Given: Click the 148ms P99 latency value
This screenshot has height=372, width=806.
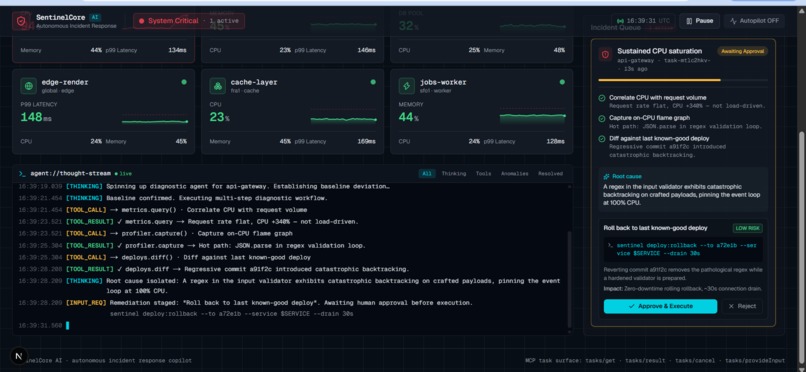Looking at the screenshot, I should (x=35, y=118).
